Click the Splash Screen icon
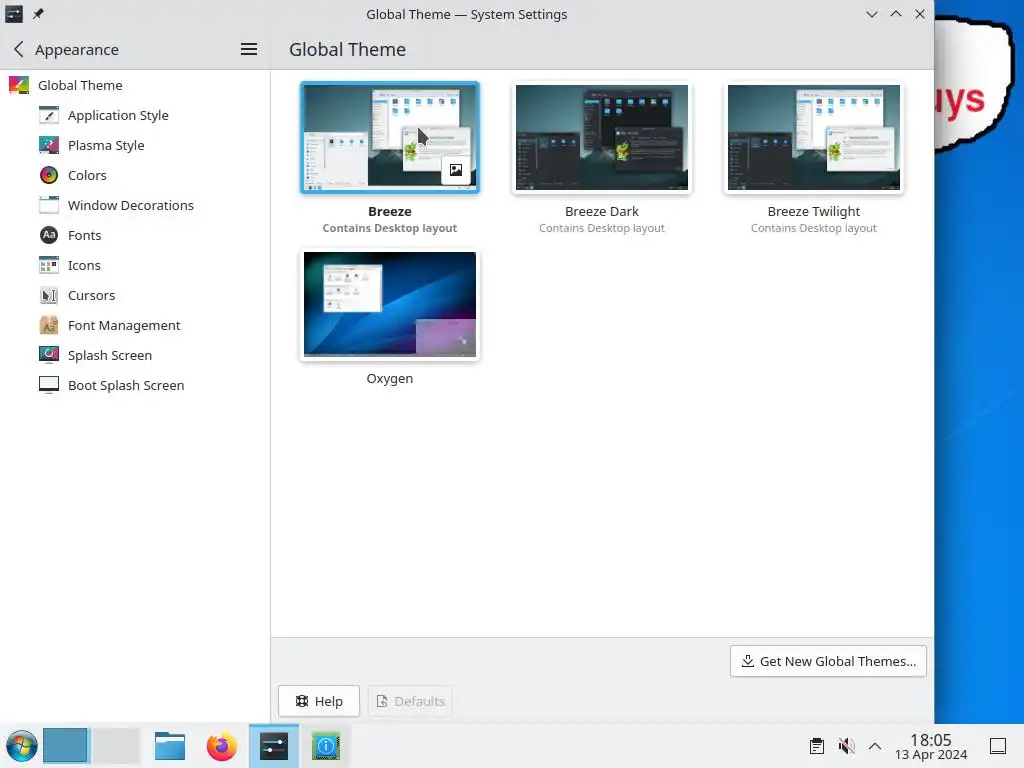The width and height of the screenshot is (1024, 768). point(49,355)
